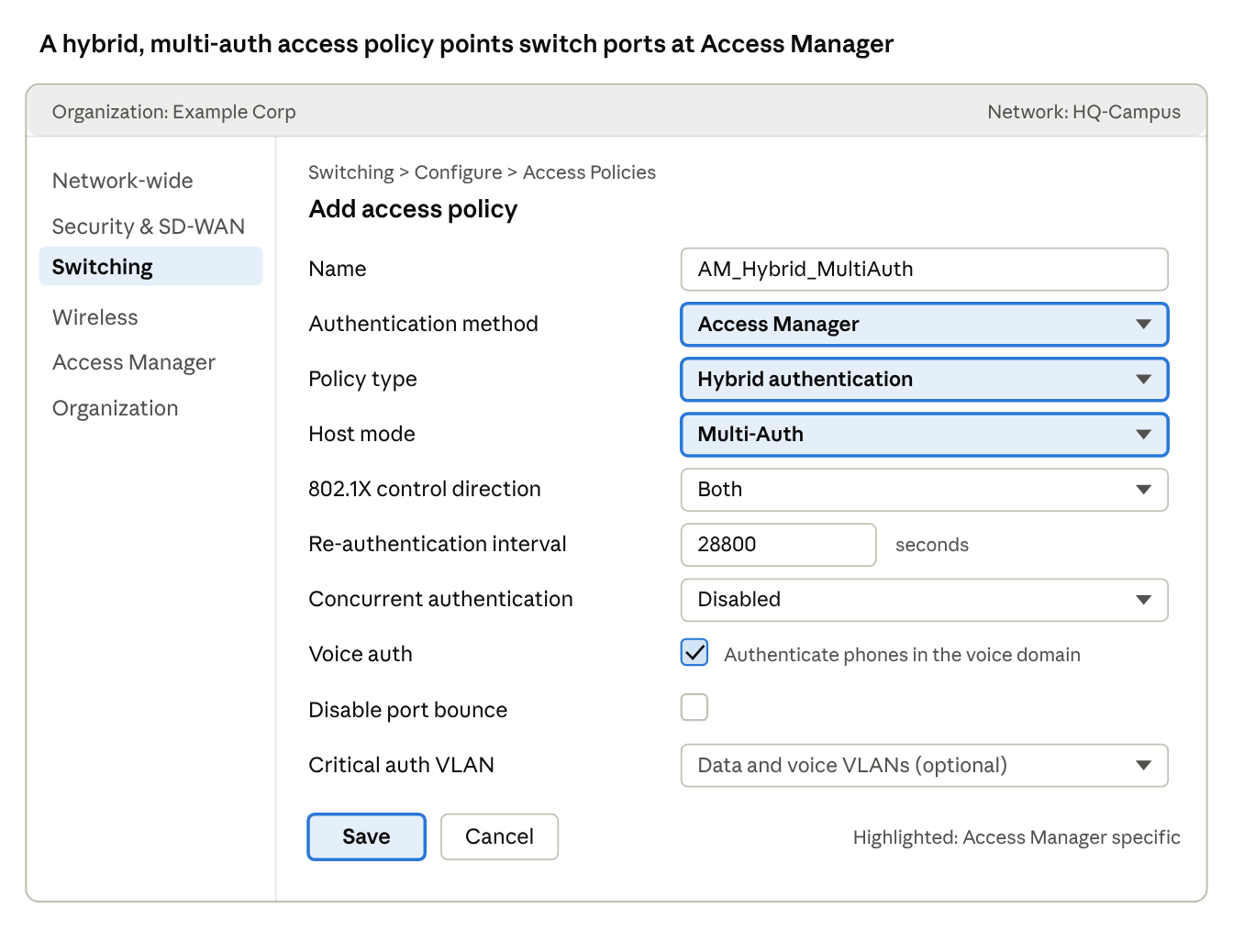This screenshot has height=952, width=1233.
Task: Open the Authentication method dropdown
Action: coord(924,325)
